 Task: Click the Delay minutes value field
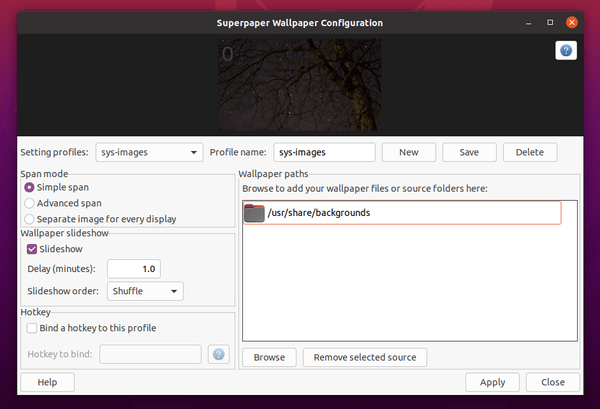[x=134, y=269]
